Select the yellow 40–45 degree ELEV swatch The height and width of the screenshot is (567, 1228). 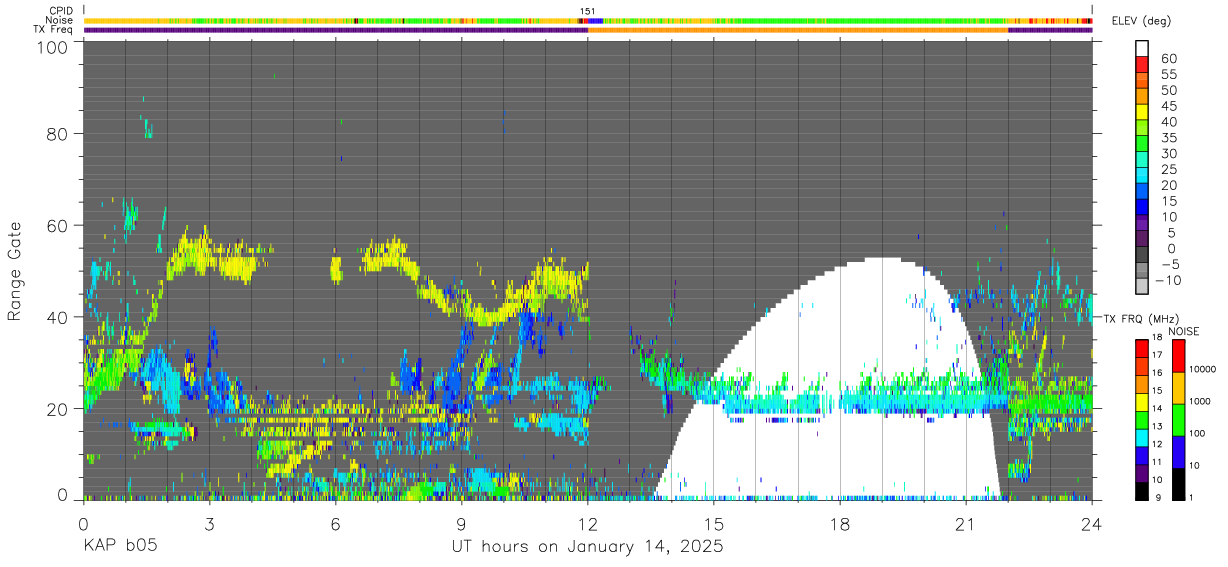click(x=1142, y=114)
